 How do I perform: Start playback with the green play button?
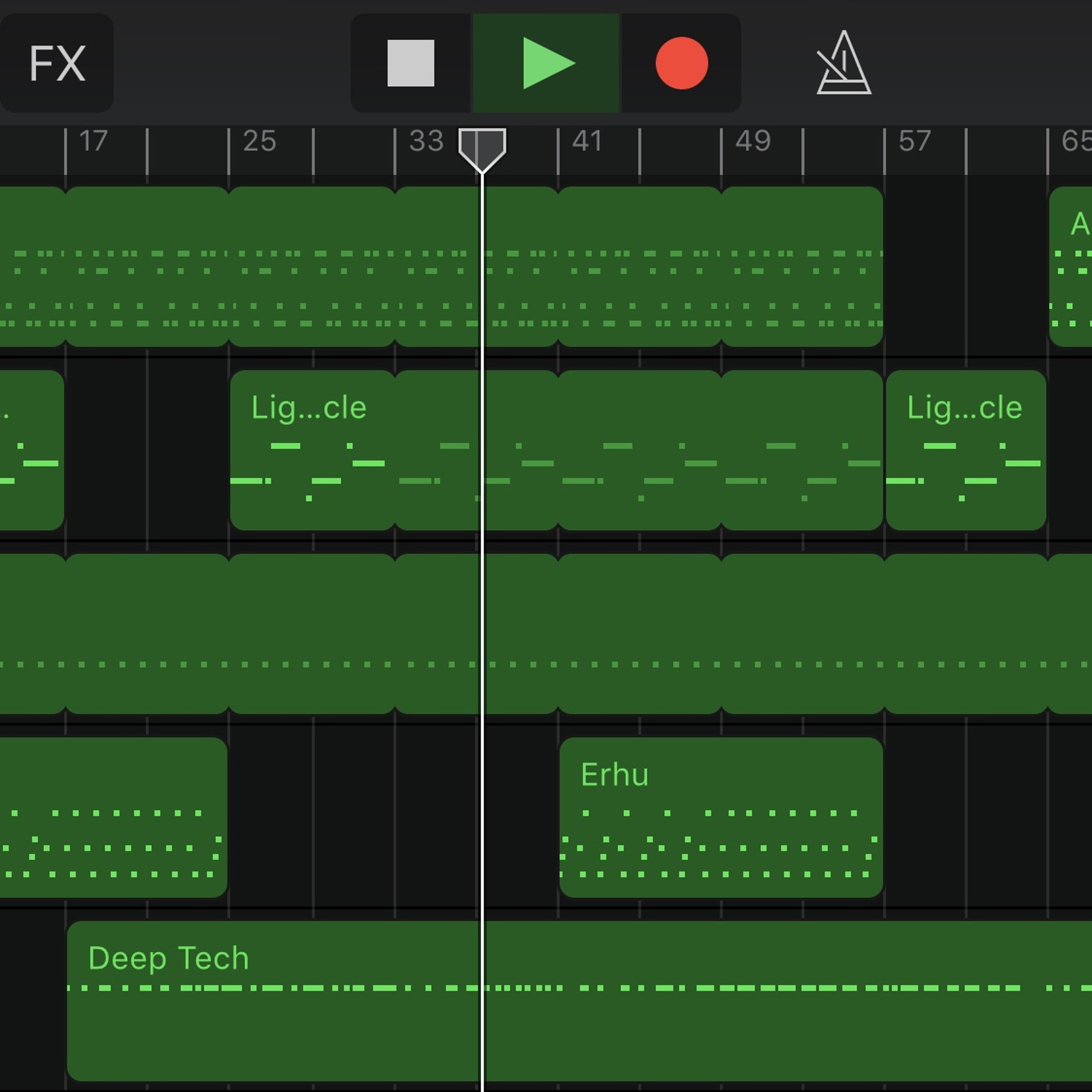[x=546, y=63]
